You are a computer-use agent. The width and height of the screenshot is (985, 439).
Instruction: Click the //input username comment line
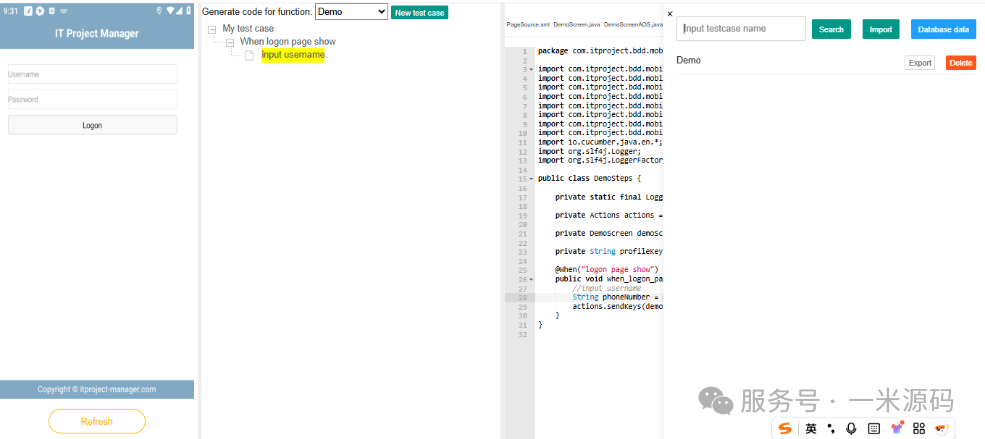coord(607,288)
